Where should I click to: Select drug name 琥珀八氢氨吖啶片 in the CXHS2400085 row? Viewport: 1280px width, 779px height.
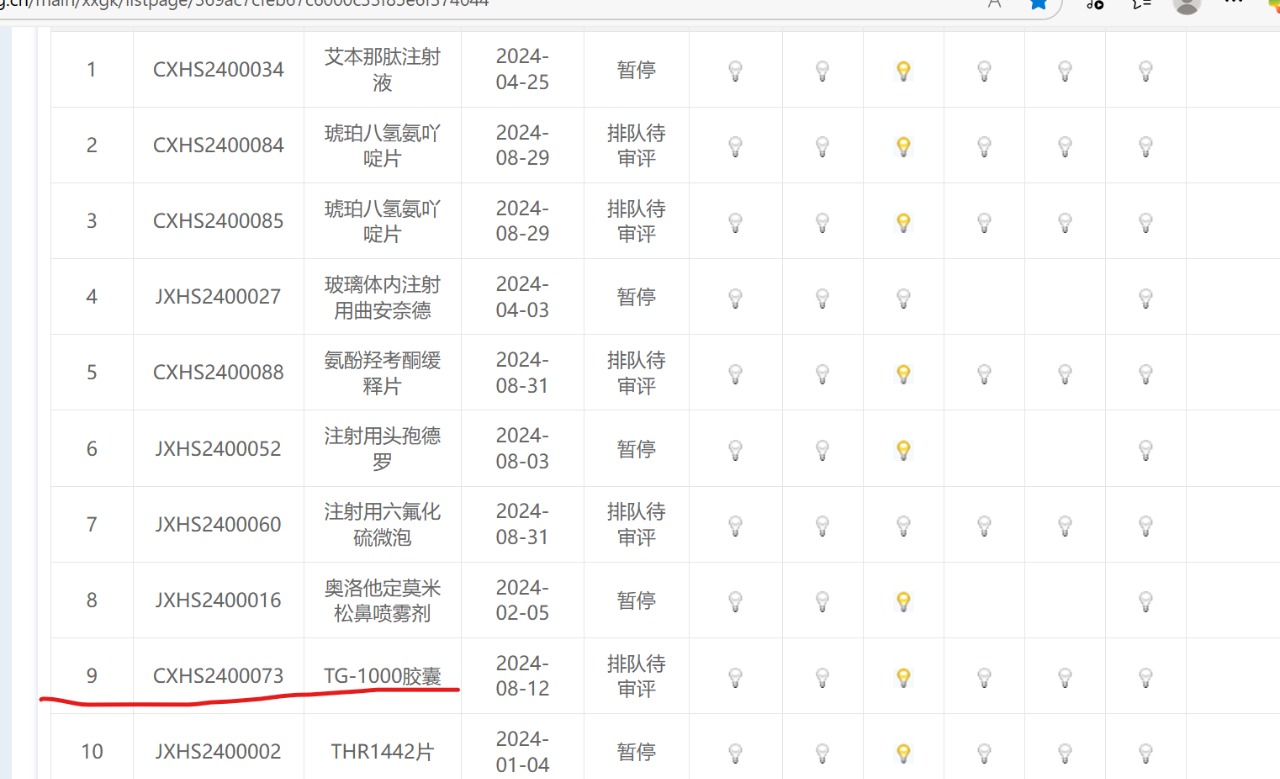(x=382, y=221)
